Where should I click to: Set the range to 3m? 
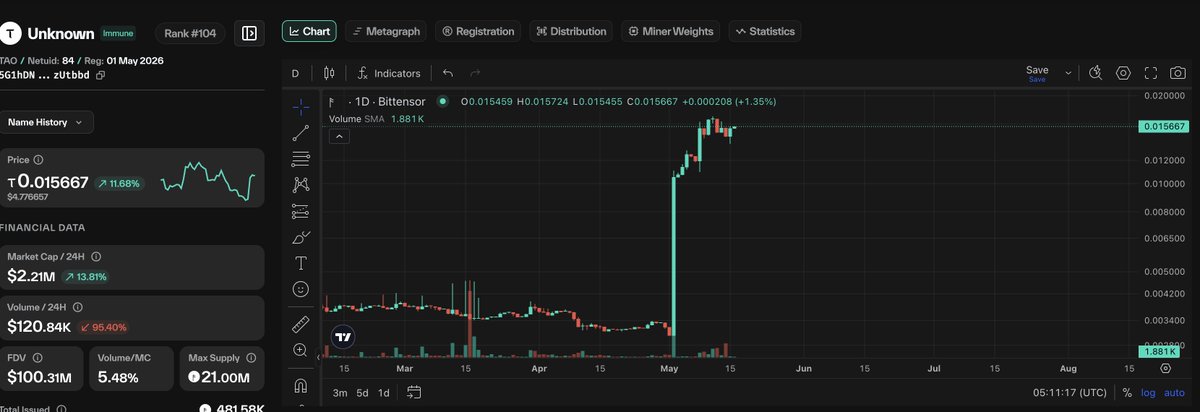pyautogui.click(x=340, y=393)
